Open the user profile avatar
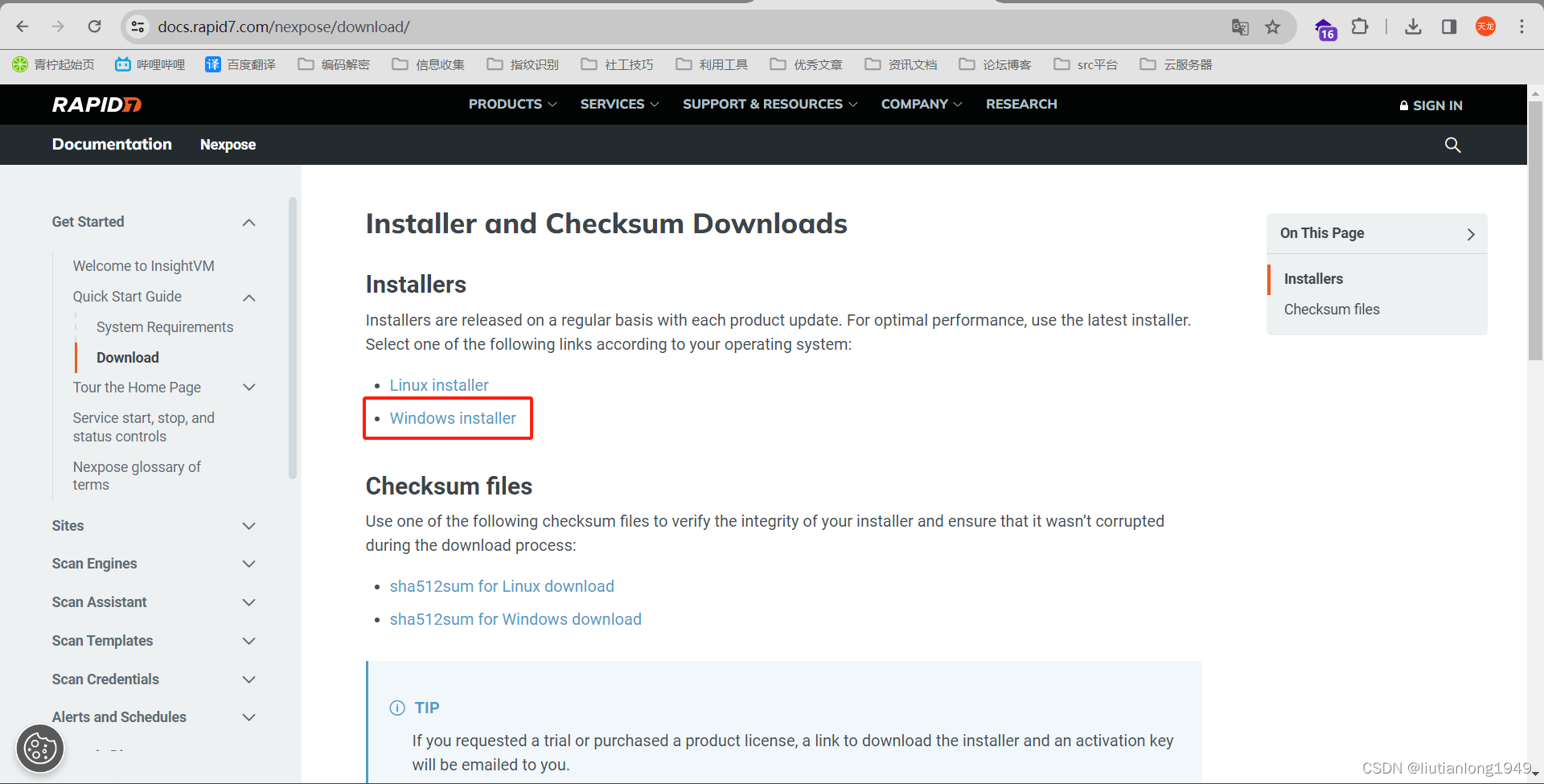This screenshot has height=784, width=1544. [x=1485, y=27]
